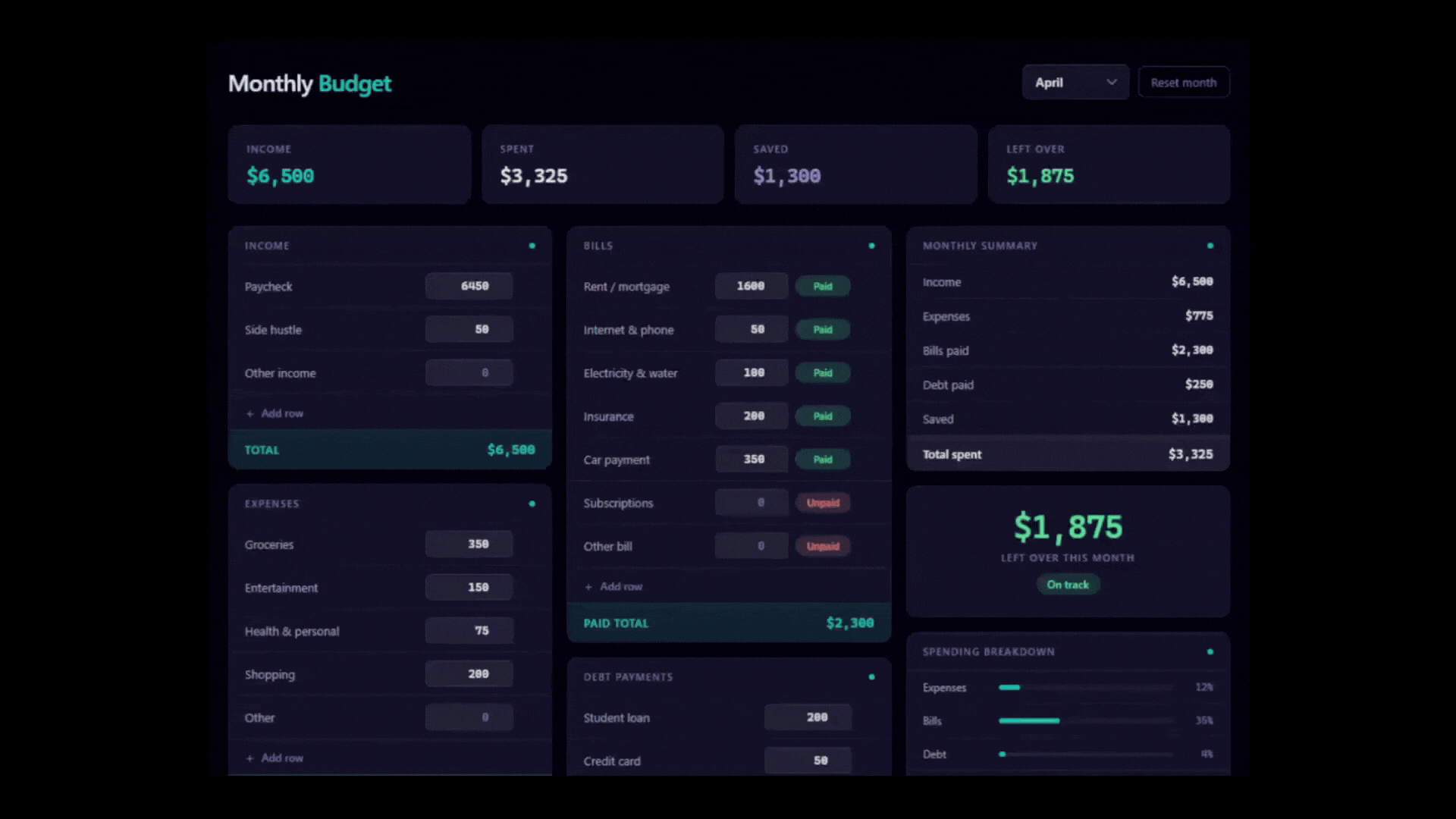This screenshot has width=1456, height=819.
Task: Edit Student loan amount field
Action: 808,717
